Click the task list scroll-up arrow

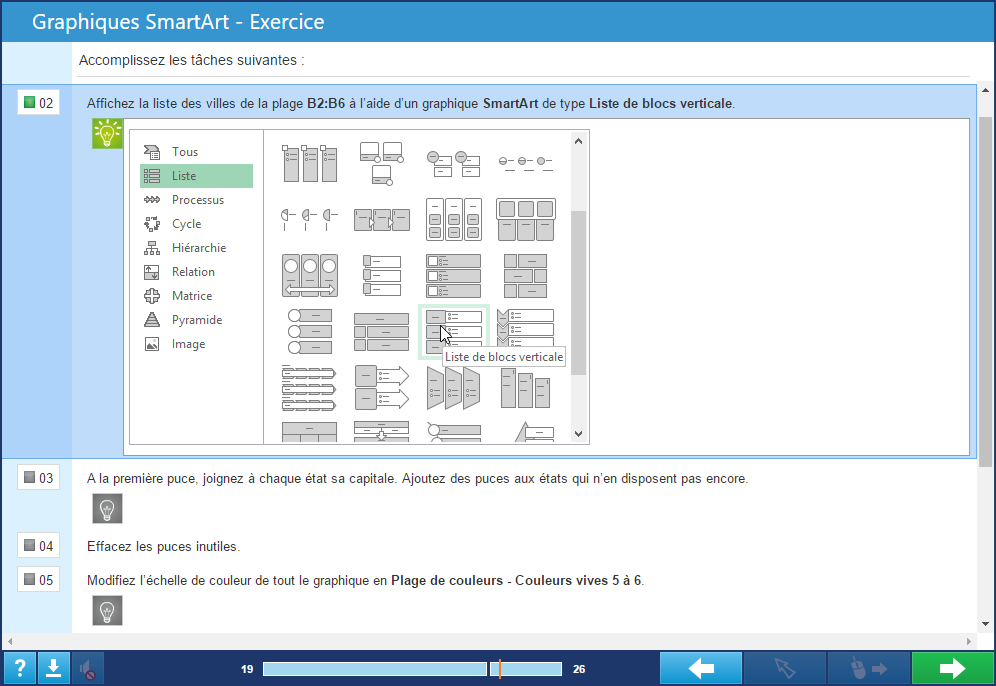pos(985,91)
